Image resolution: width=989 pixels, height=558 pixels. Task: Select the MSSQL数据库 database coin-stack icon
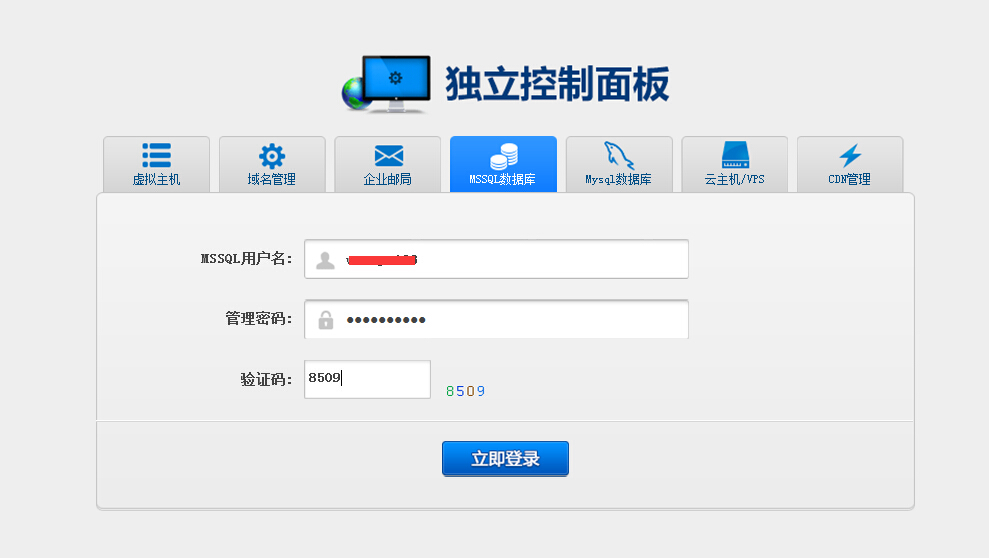(503, 155)
